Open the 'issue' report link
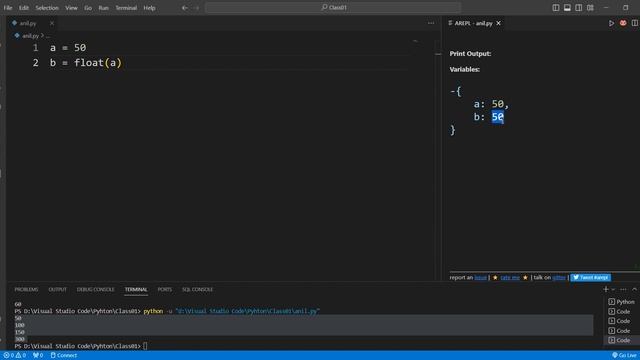This screenshot has width=640, height=360. coord(480,278)
